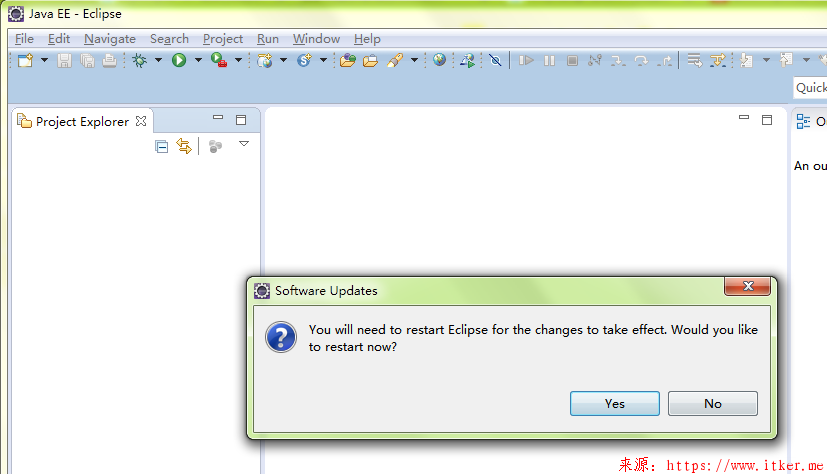The width and height of the screenshot is (827, 474).
Task: Click the Open Task folder icon
Action: 371,61
